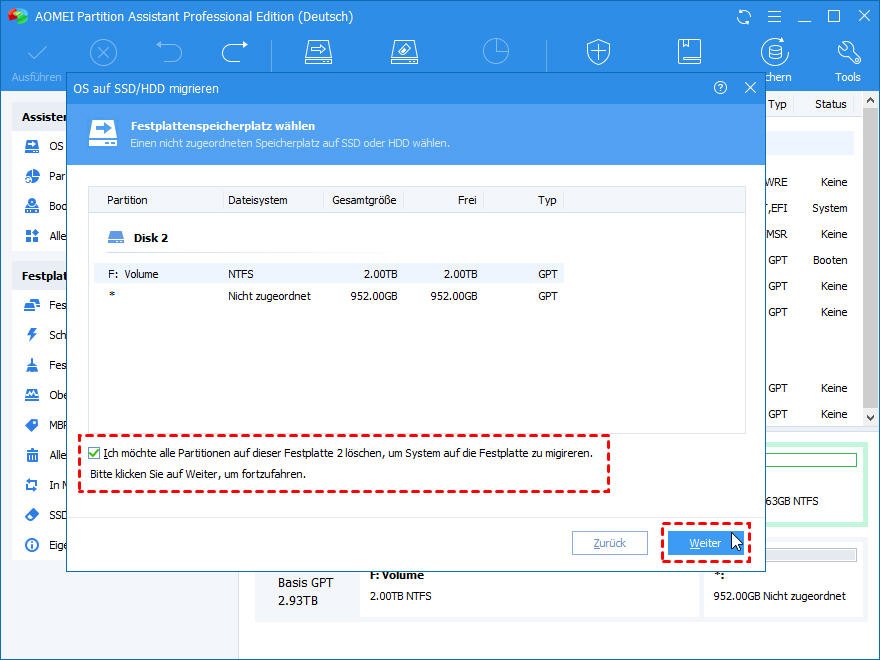The width and height of the screenshot is (880, 660).
Task: Click the disk clone arrow toolbar icon
Action: click(318, 52)
